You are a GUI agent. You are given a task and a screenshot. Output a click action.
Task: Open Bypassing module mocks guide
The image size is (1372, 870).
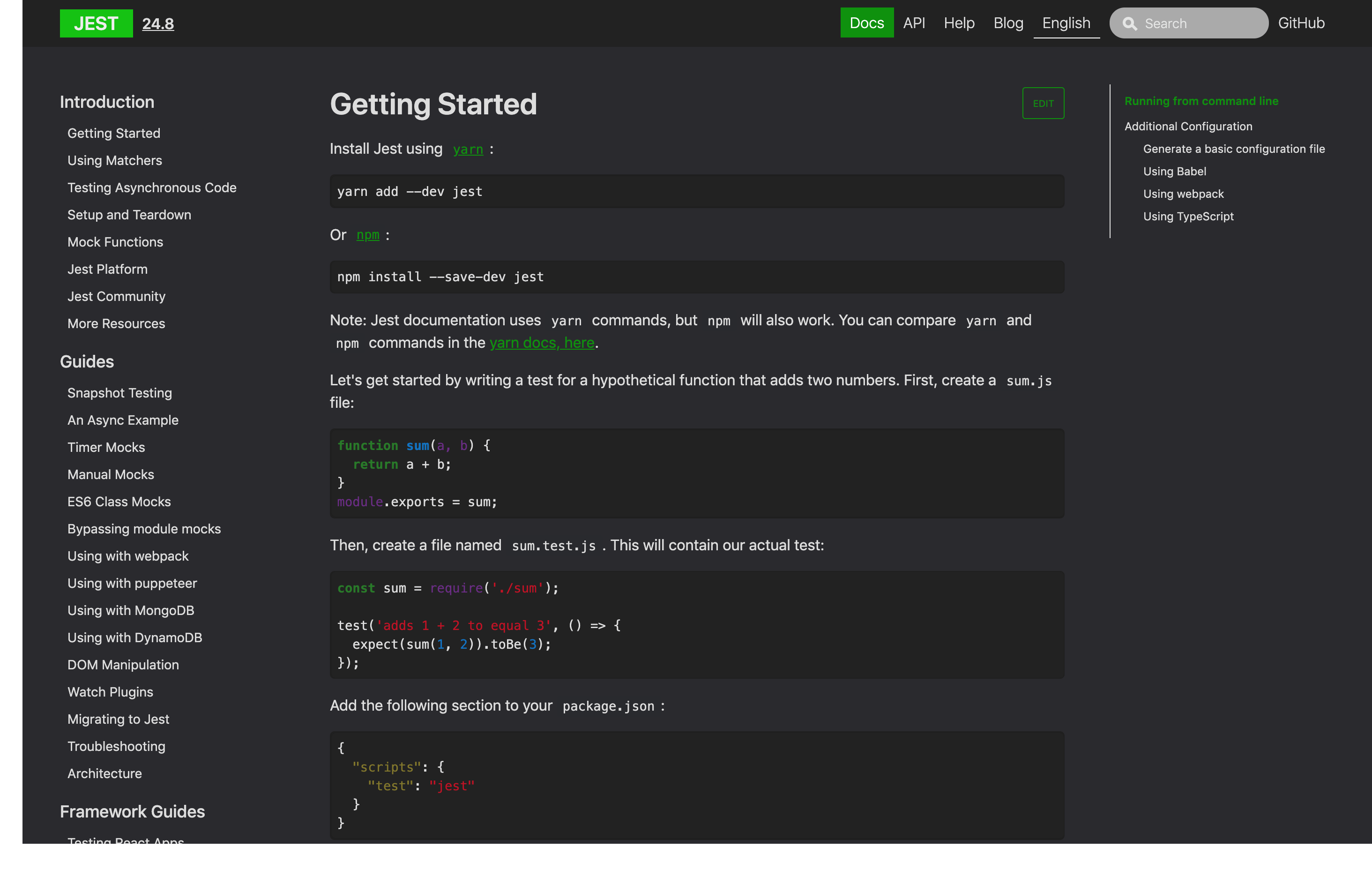[144, 529]
